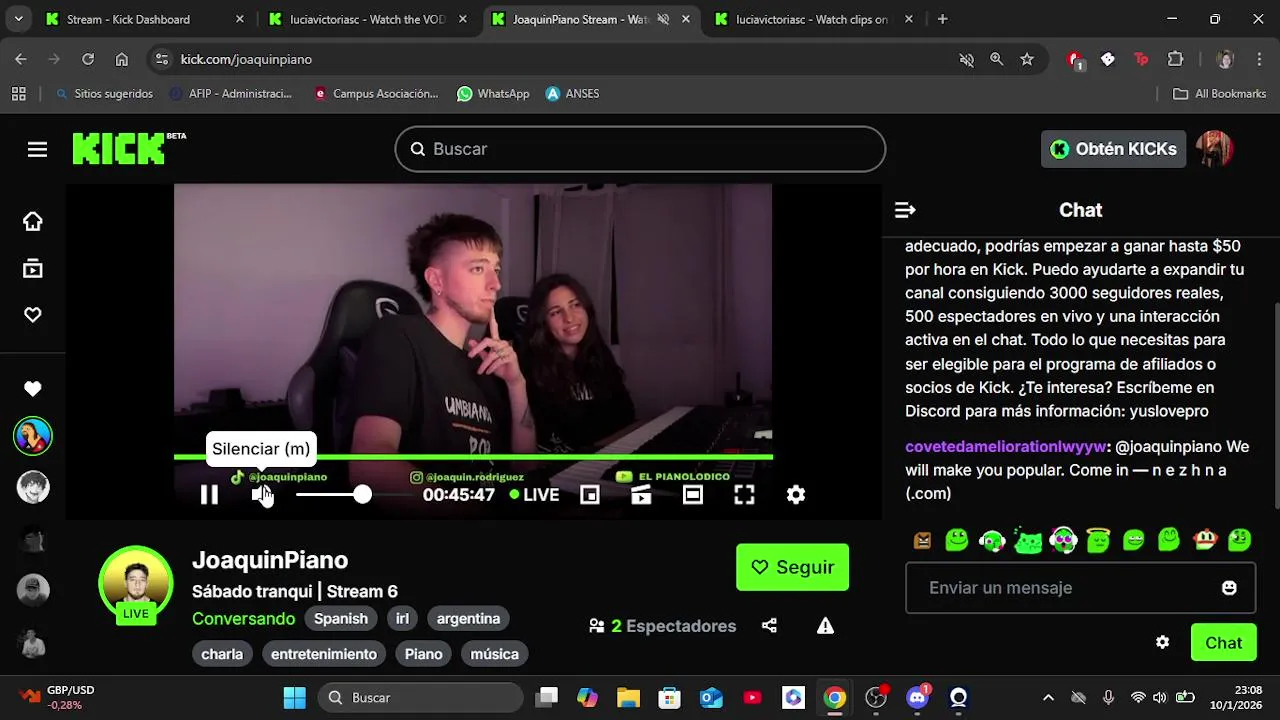The height and width of the screenshot is (720, 1280).
Task: Select the Piano tag
Action: (424, 654)
